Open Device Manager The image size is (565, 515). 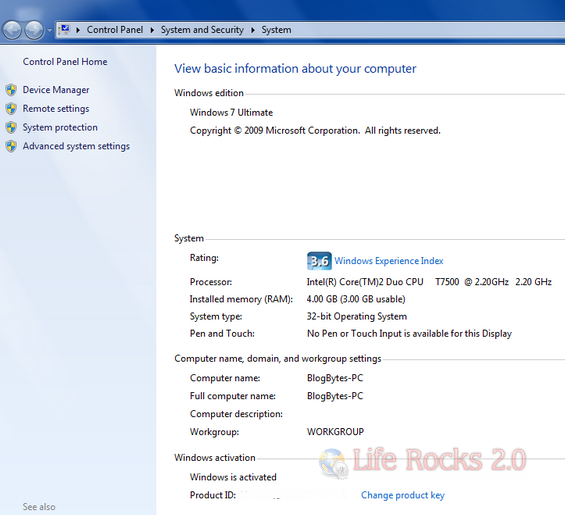pyautogui.click(x=56, y=90)
